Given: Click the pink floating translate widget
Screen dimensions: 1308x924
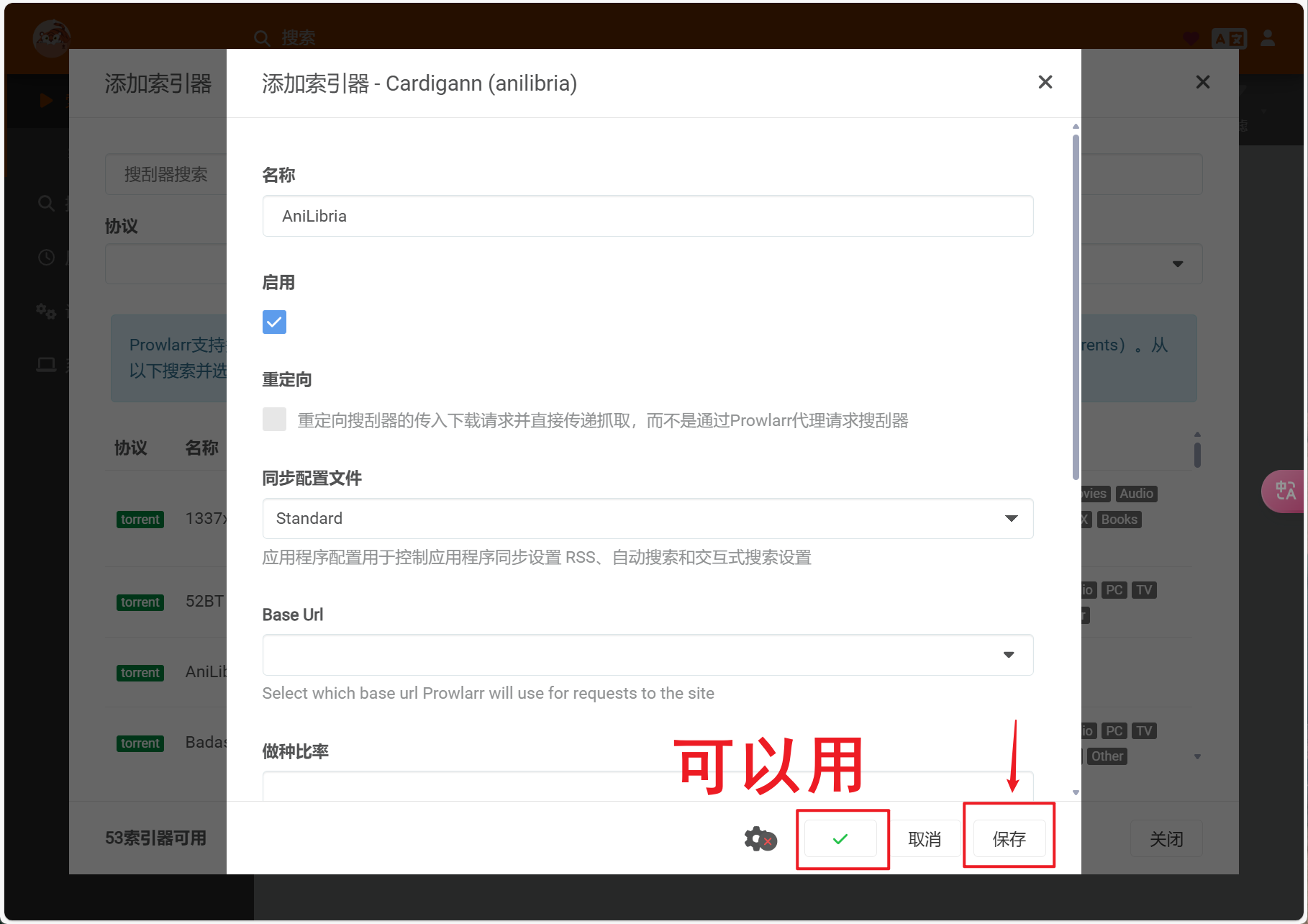Looking at the screenshot, I should (x=1284, y=492).
